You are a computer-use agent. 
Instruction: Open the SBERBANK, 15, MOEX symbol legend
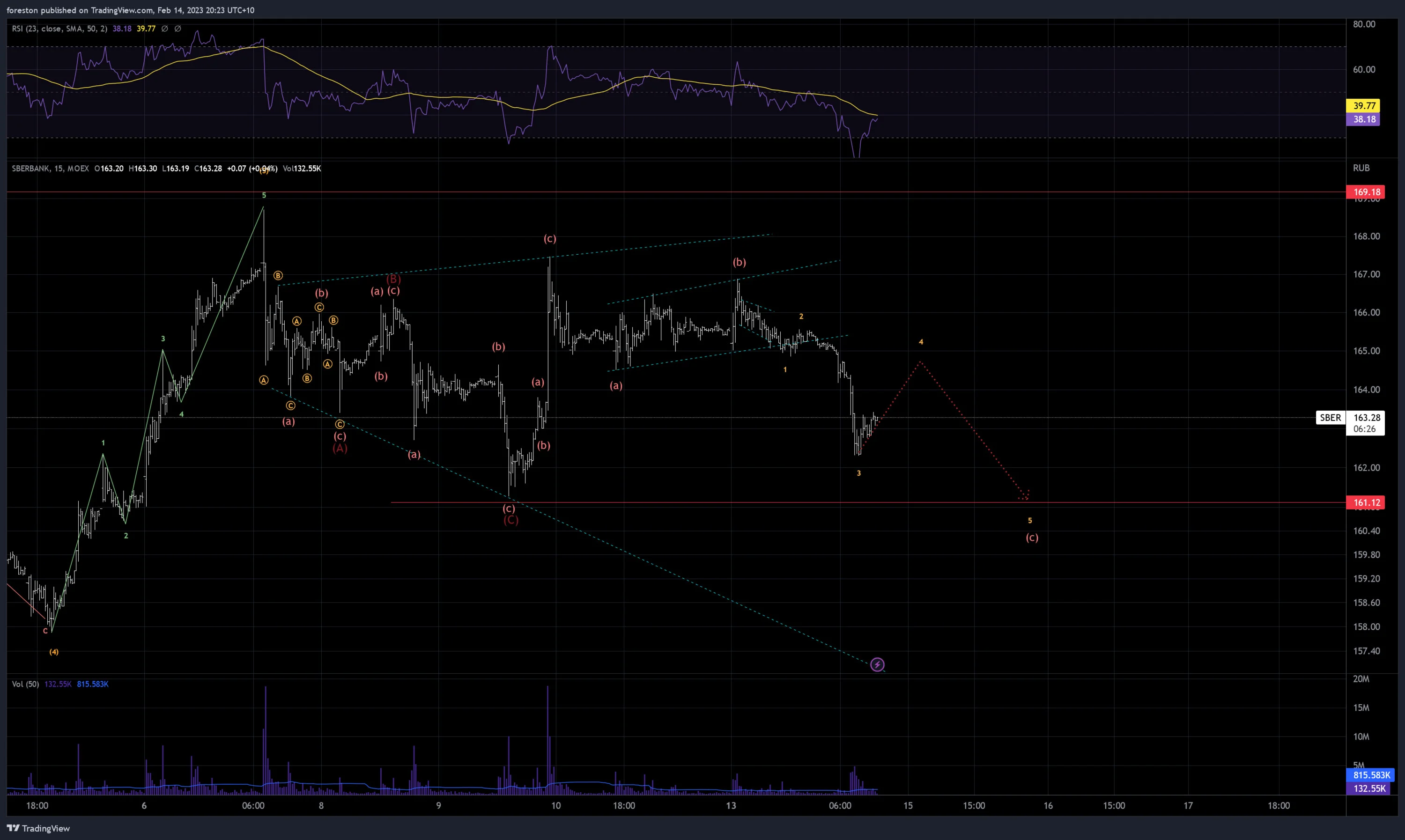51,168
